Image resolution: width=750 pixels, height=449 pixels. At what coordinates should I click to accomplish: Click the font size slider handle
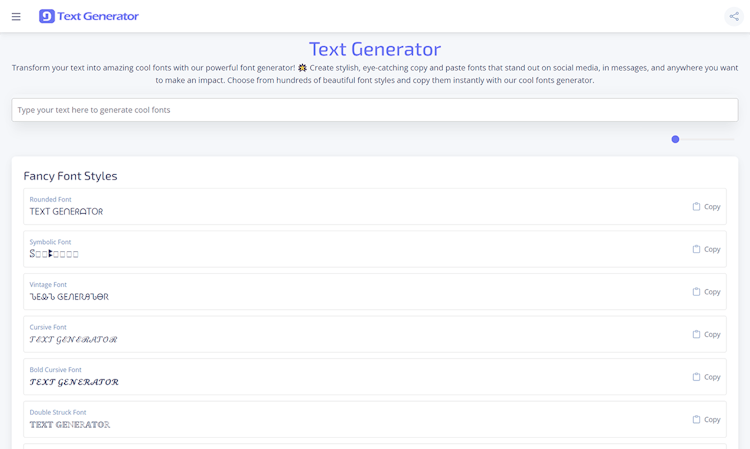[675, 139]
